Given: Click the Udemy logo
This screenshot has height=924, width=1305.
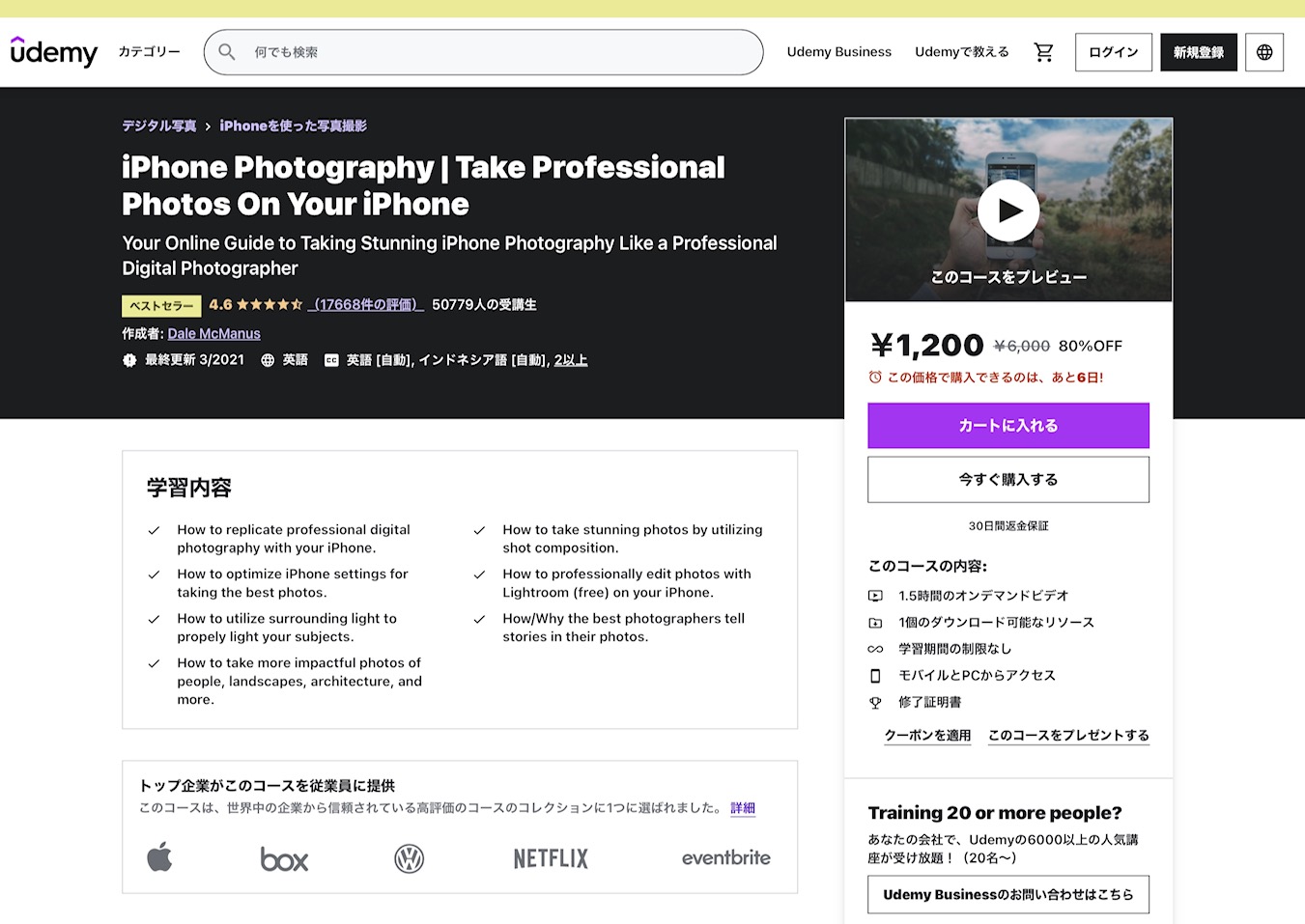Looking at the screenshot, I should (54, 52).
